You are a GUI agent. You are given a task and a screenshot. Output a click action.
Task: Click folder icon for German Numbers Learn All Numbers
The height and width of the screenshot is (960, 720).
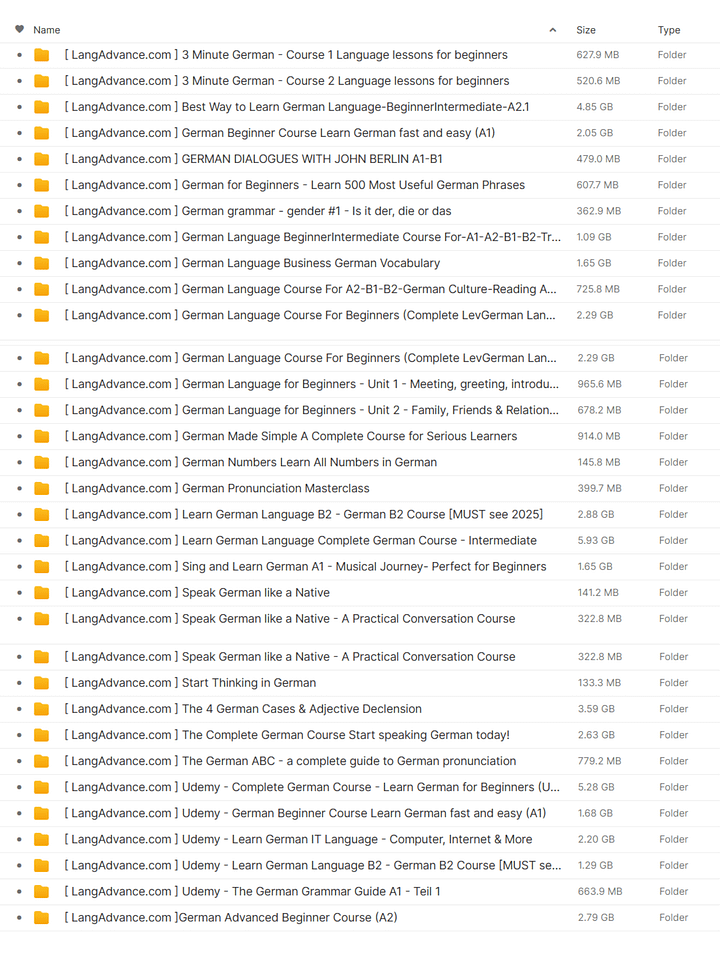click(42, 462)
